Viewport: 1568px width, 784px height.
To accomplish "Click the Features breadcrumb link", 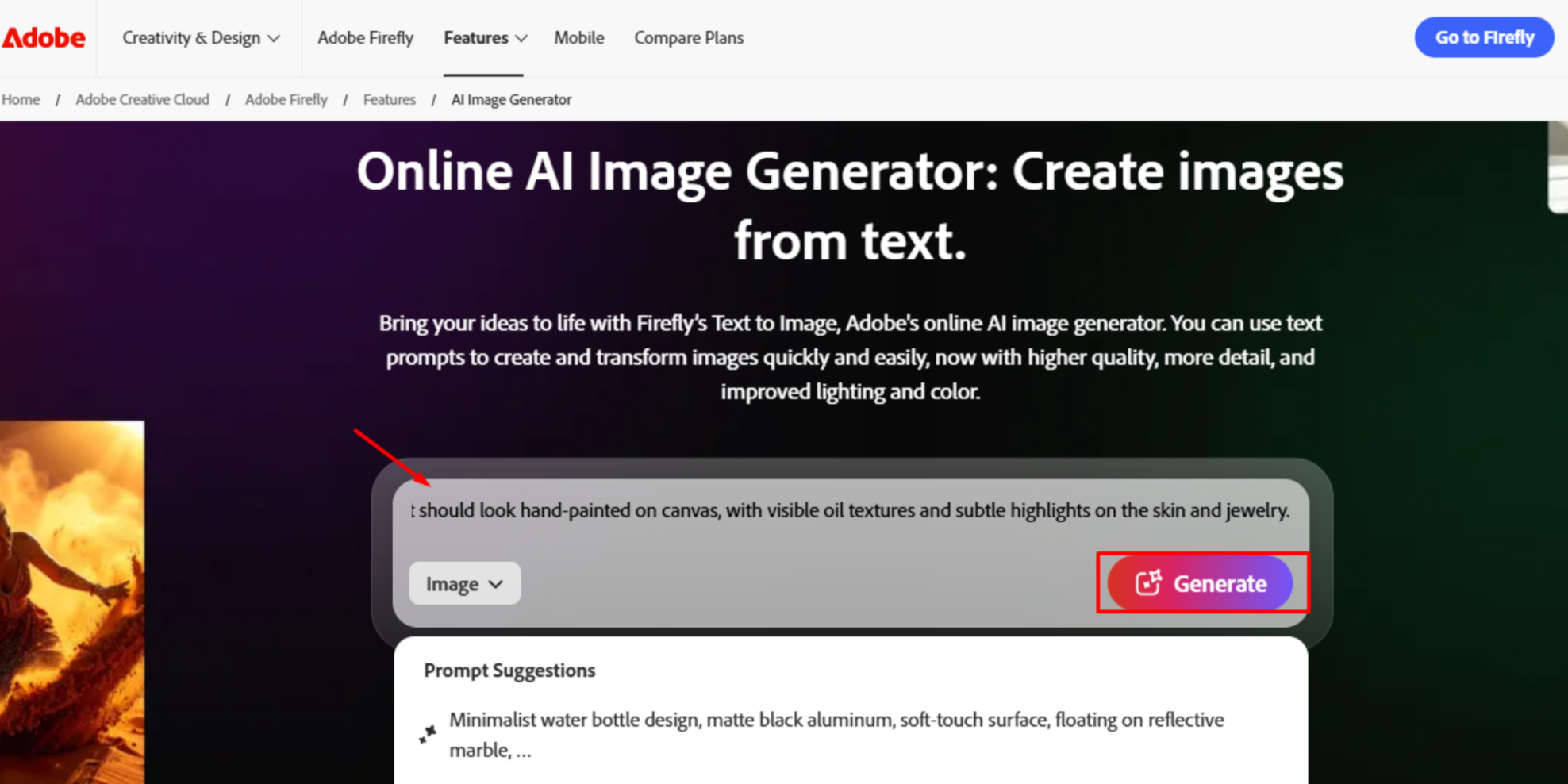I will [x=389, y=99].
